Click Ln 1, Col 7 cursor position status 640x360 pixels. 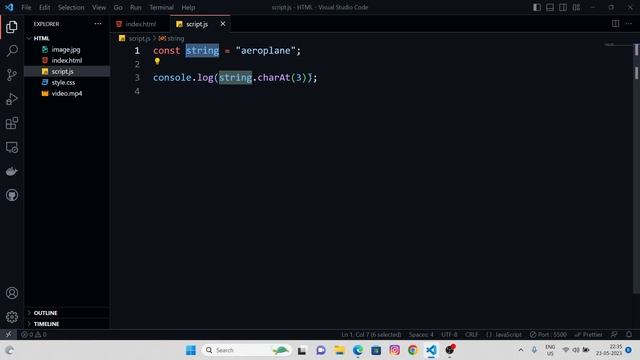point(371,334)
